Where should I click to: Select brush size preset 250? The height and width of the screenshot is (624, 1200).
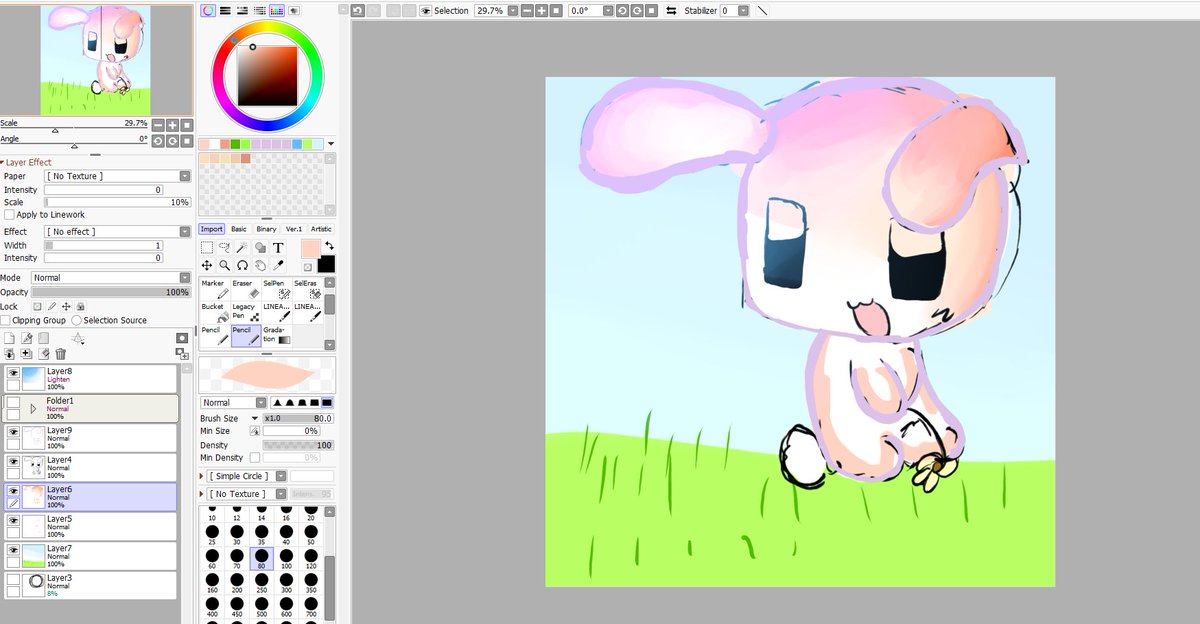coord(260,584)
